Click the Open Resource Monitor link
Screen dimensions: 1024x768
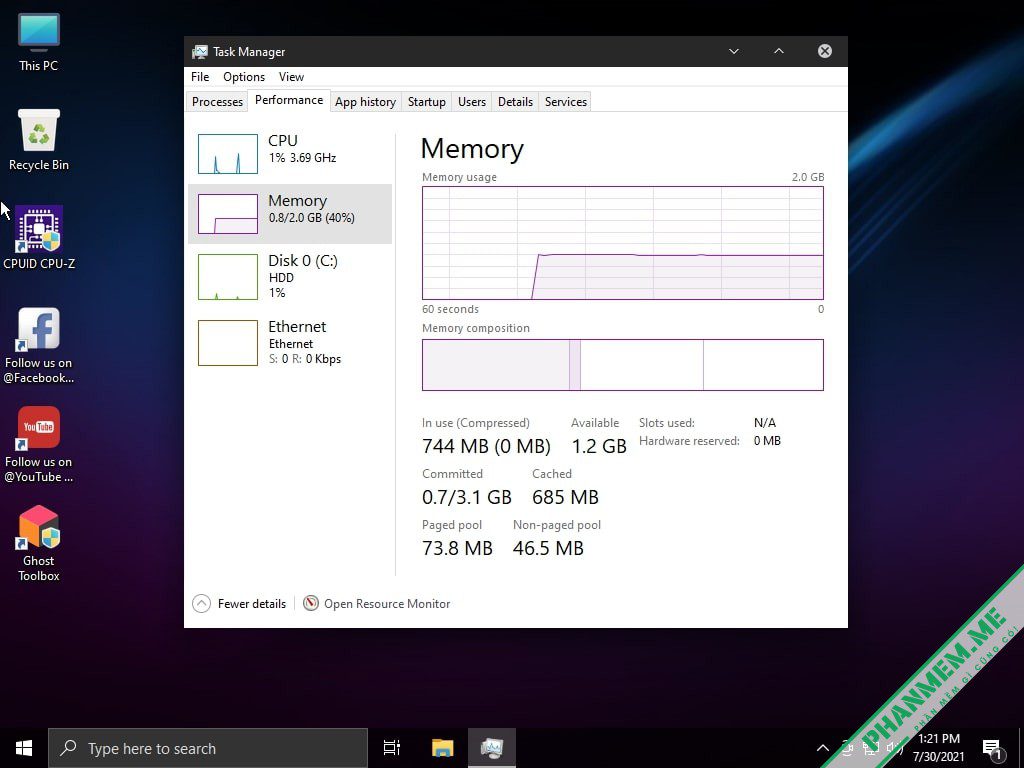[387, 604]
